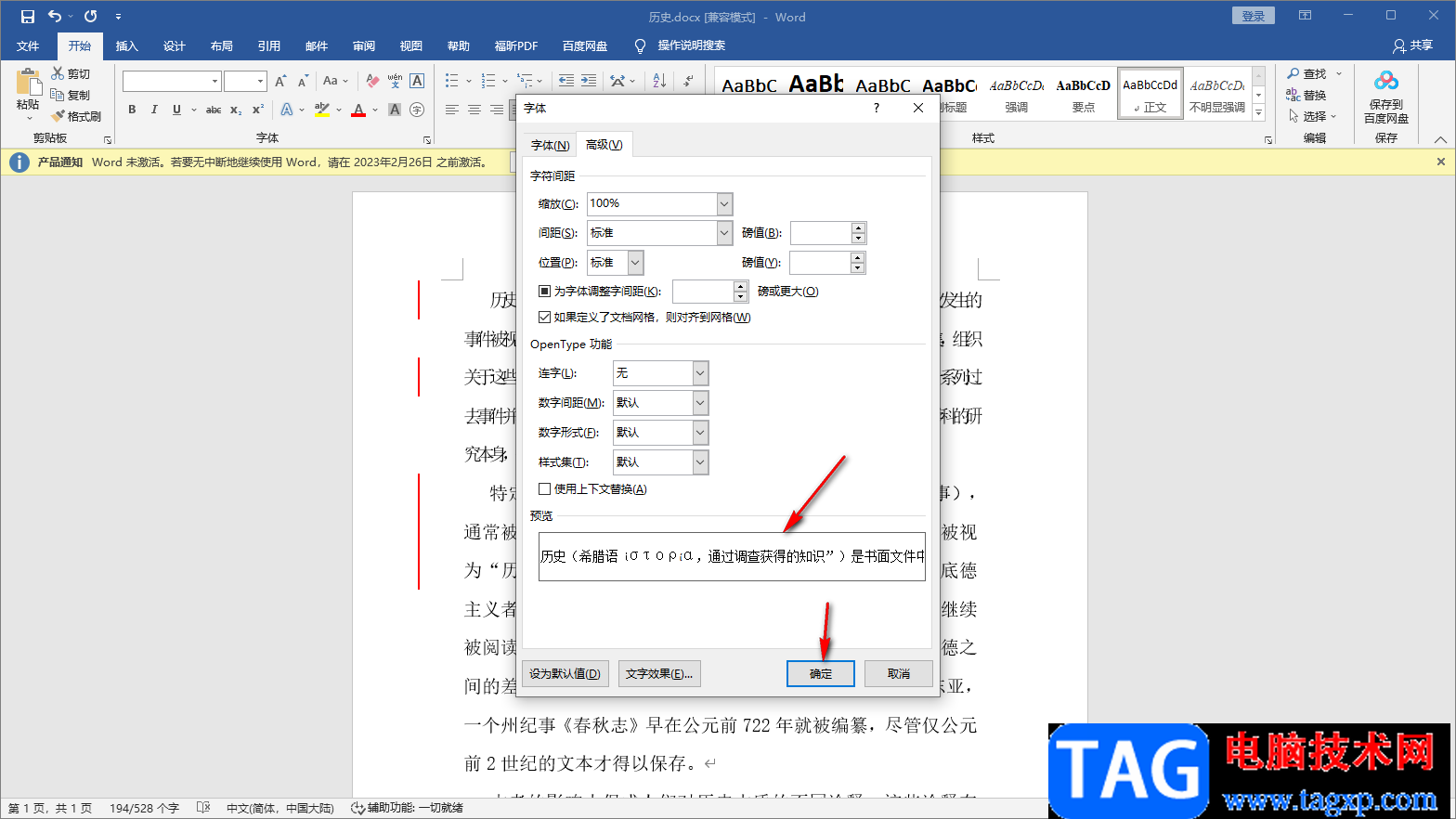This screenshot has width=1456, height=819.
Task: Apply red font color
Action: [x=358, y=110]
